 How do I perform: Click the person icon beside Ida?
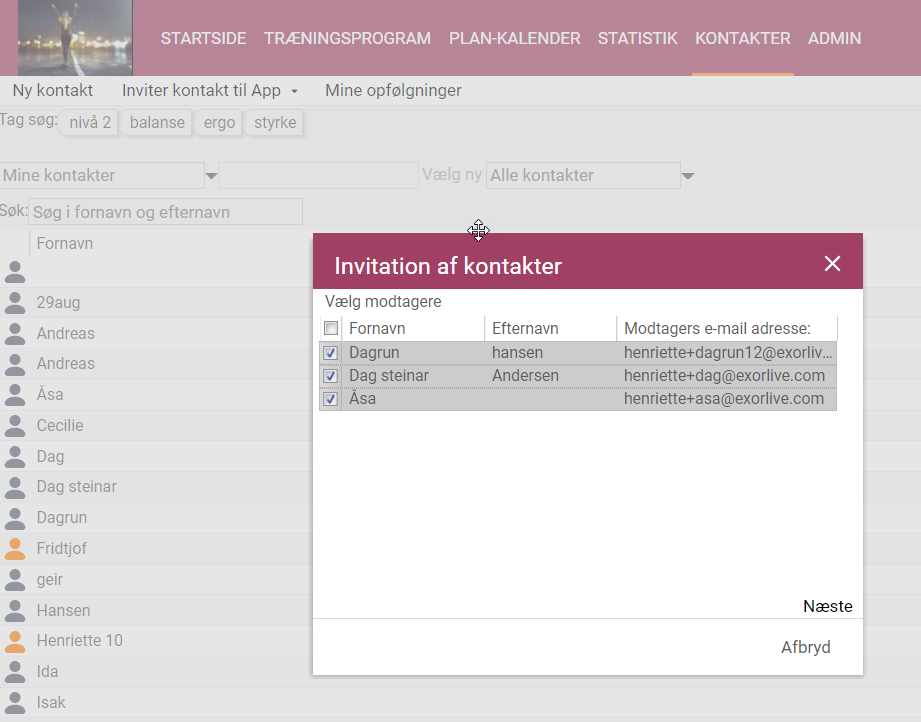[x=15, y=671]
